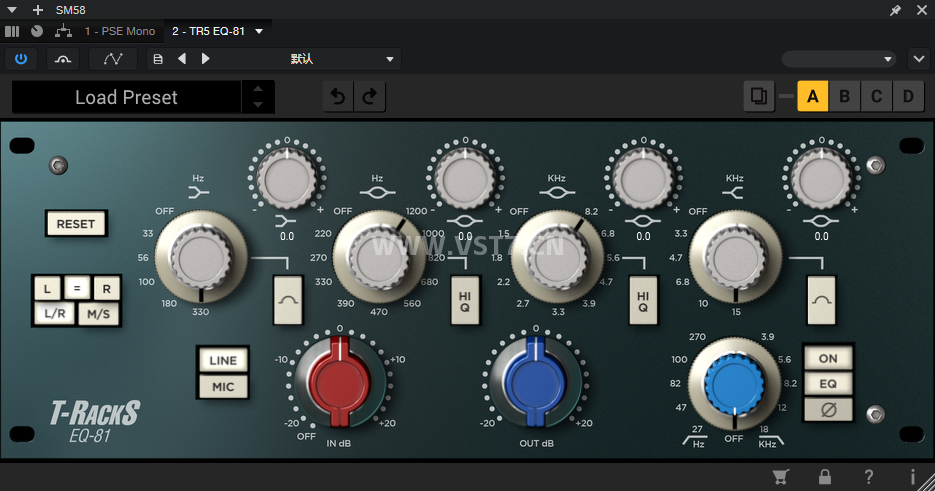Click the high-mid KHz frequency knob

pos(558,258)
